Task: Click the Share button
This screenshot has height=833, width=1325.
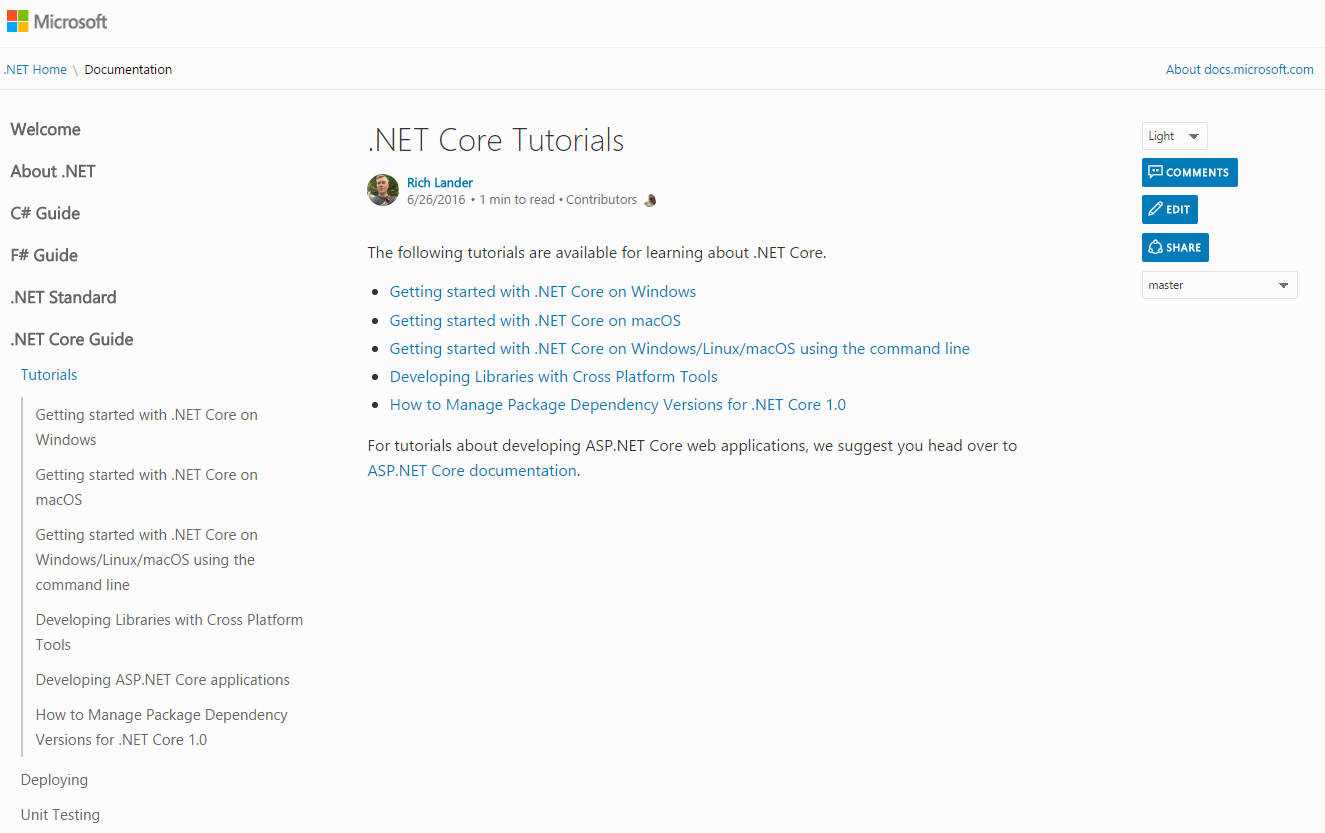Action: click(x=1175, y=247)
